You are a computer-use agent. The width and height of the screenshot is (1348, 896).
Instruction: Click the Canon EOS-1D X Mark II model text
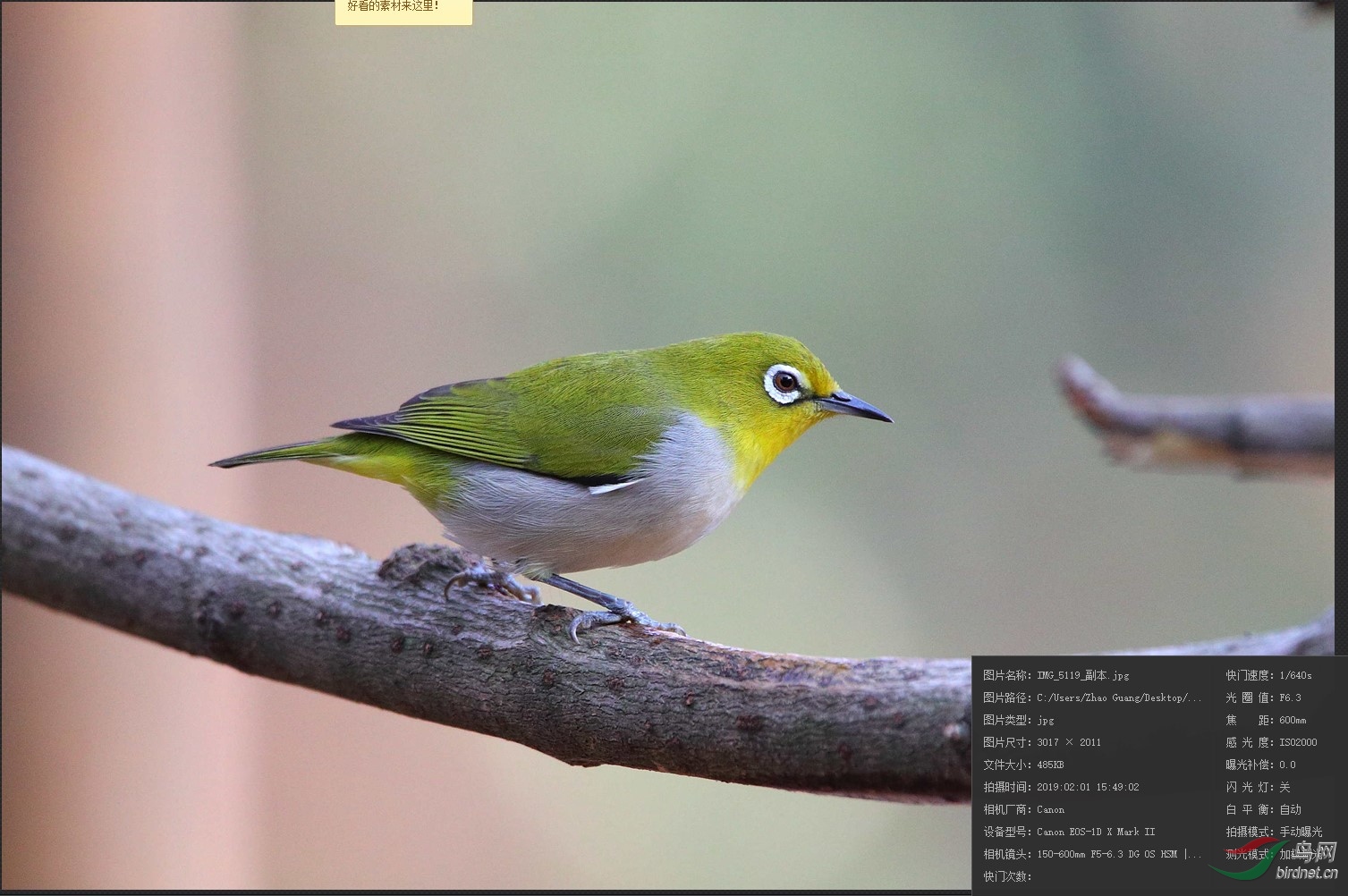click(x=1095, y=832)
